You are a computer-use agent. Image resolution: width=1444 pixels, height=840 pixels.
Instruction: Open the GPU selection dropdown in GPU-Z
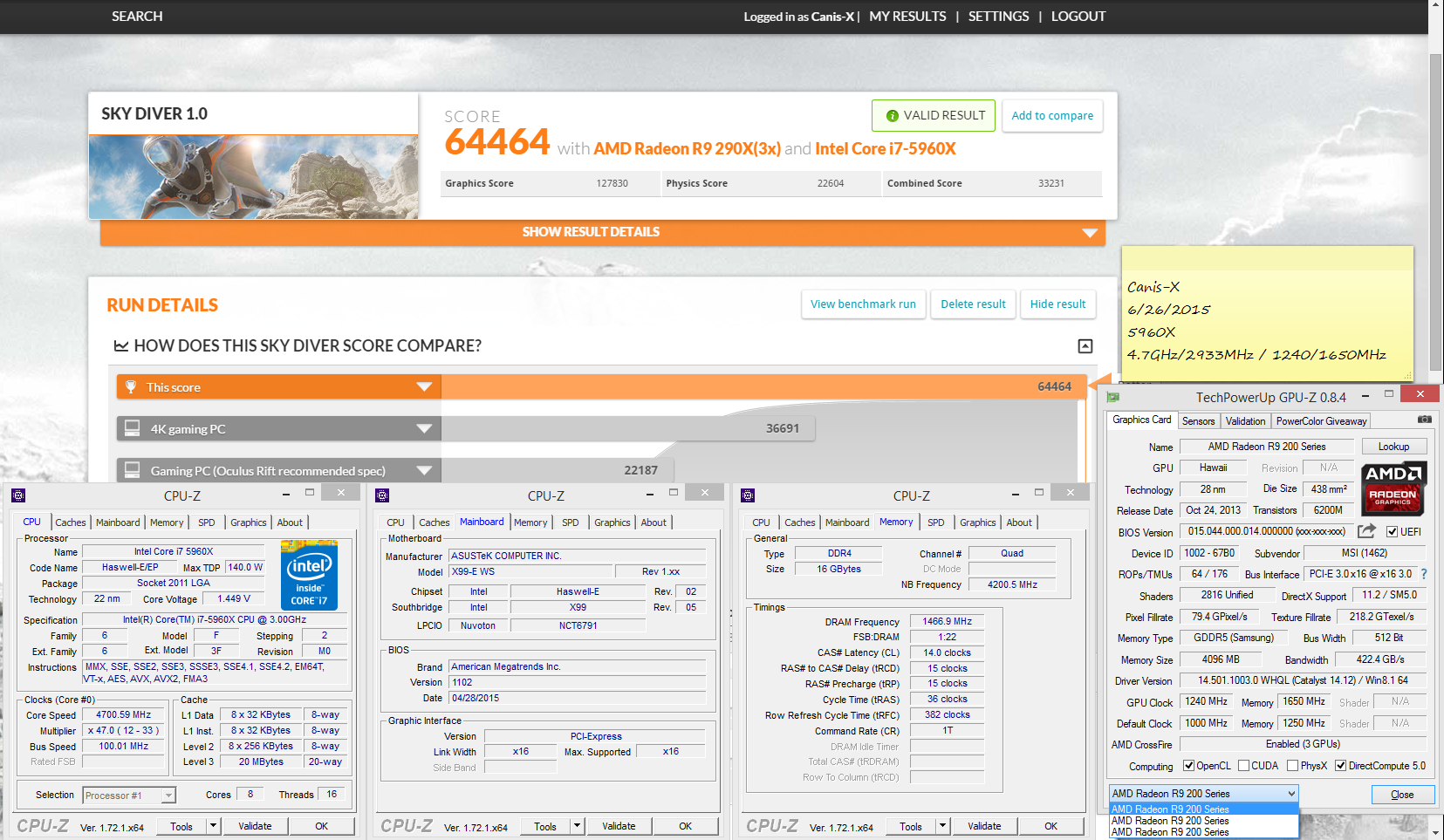point(1291,794)
